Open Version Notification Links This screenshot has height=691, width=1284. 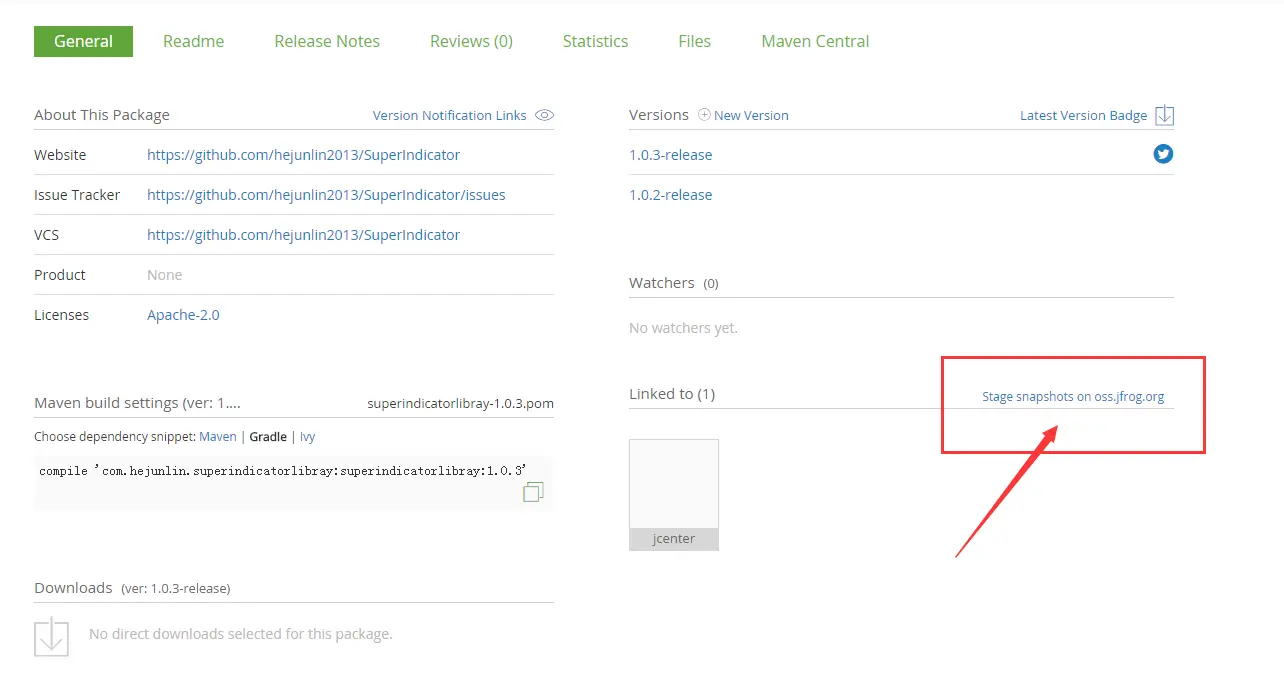tap(450, 115)
